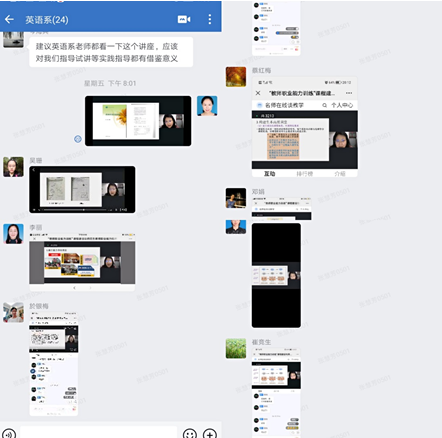Image resolution: width=442 pixels, height=438 pixels.
Task: Tap the back arrow in header
Action: [x=9, y=19]
